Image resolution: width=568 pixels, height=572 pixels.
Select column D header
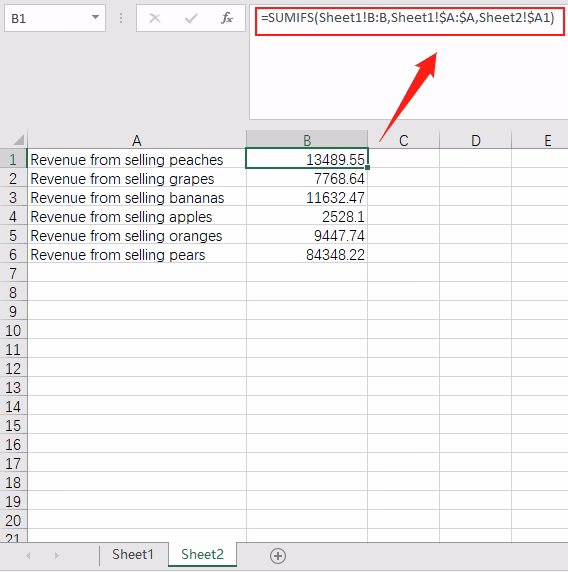pyautogui.click(x=476, y=140)
